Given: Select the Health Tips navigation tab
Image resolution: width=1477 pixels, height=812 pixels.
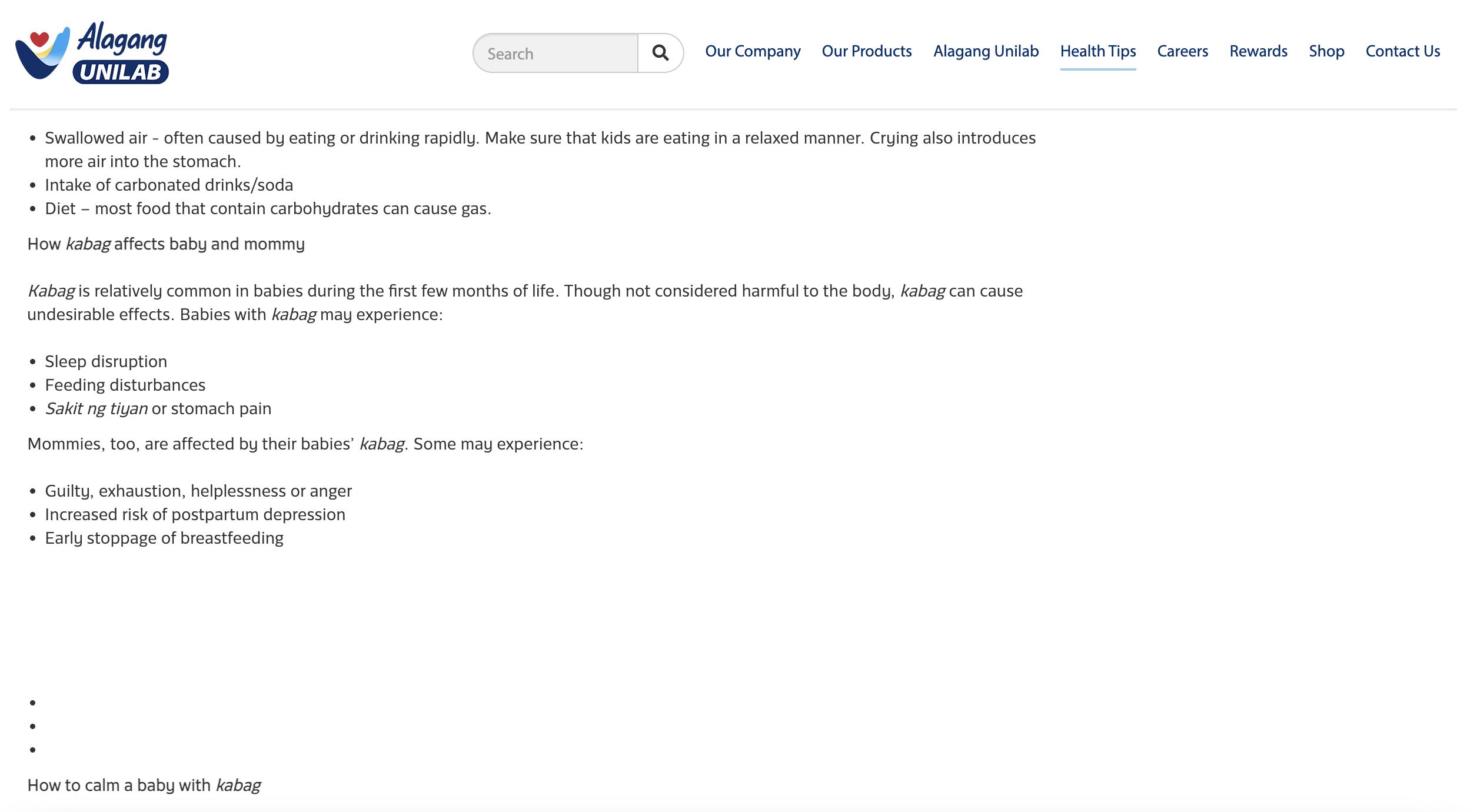Looking at the screenshot, I should coord(1097,51).
